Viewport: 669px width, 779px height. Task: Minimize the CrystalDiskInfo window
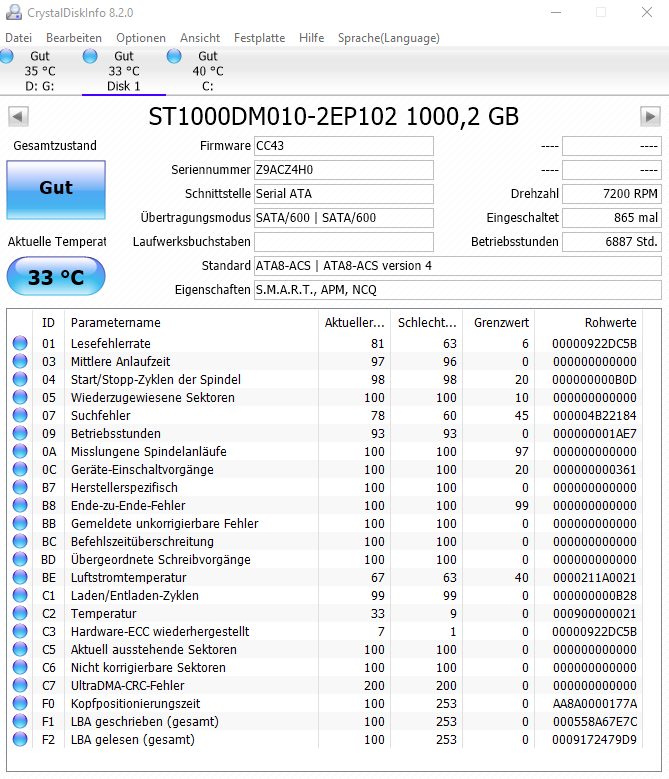(556, 12)
